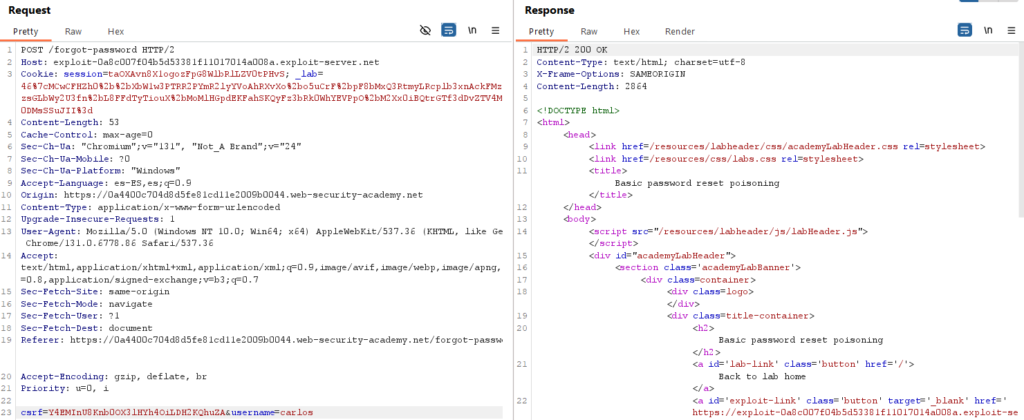Click the section class='academyLabBanner' line

(708, 267)
